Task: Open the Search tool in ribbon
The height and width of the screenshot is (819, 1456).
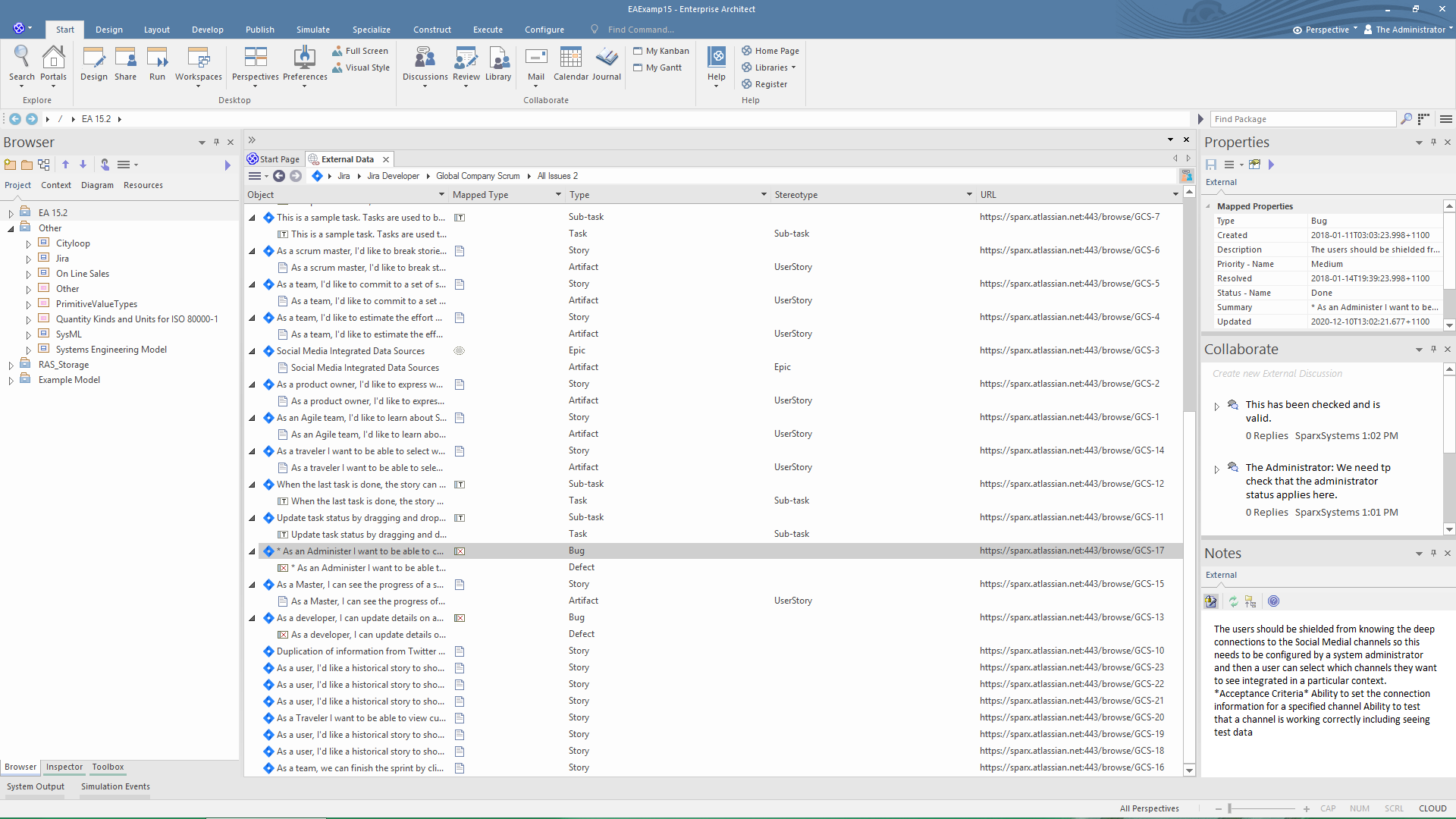Action: click(x=21, y=64)
